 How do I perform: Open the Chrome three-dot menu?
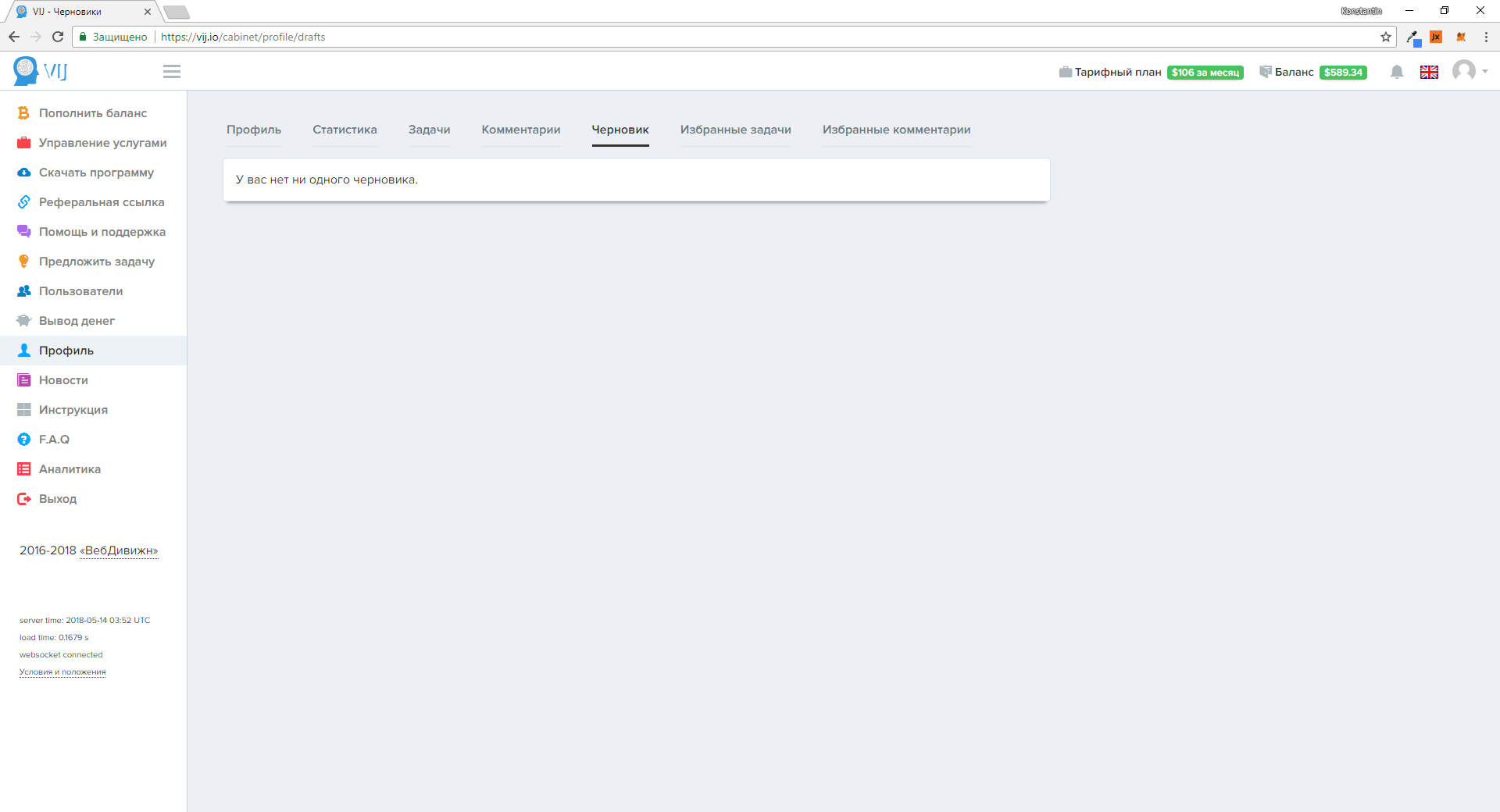click(x=1486, y=37)
